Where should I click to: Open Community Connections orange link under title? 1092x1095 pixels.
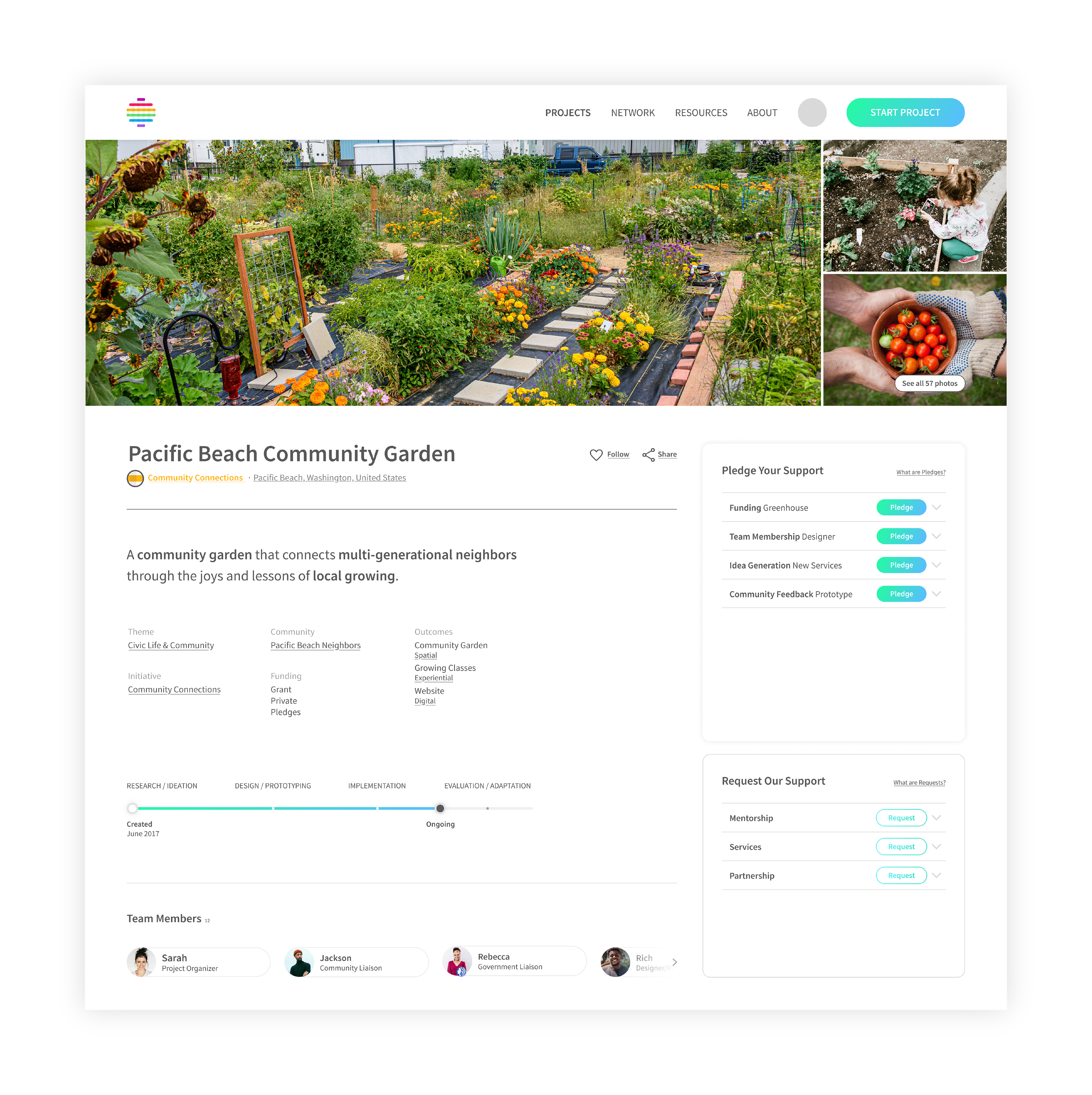(195, 478)
